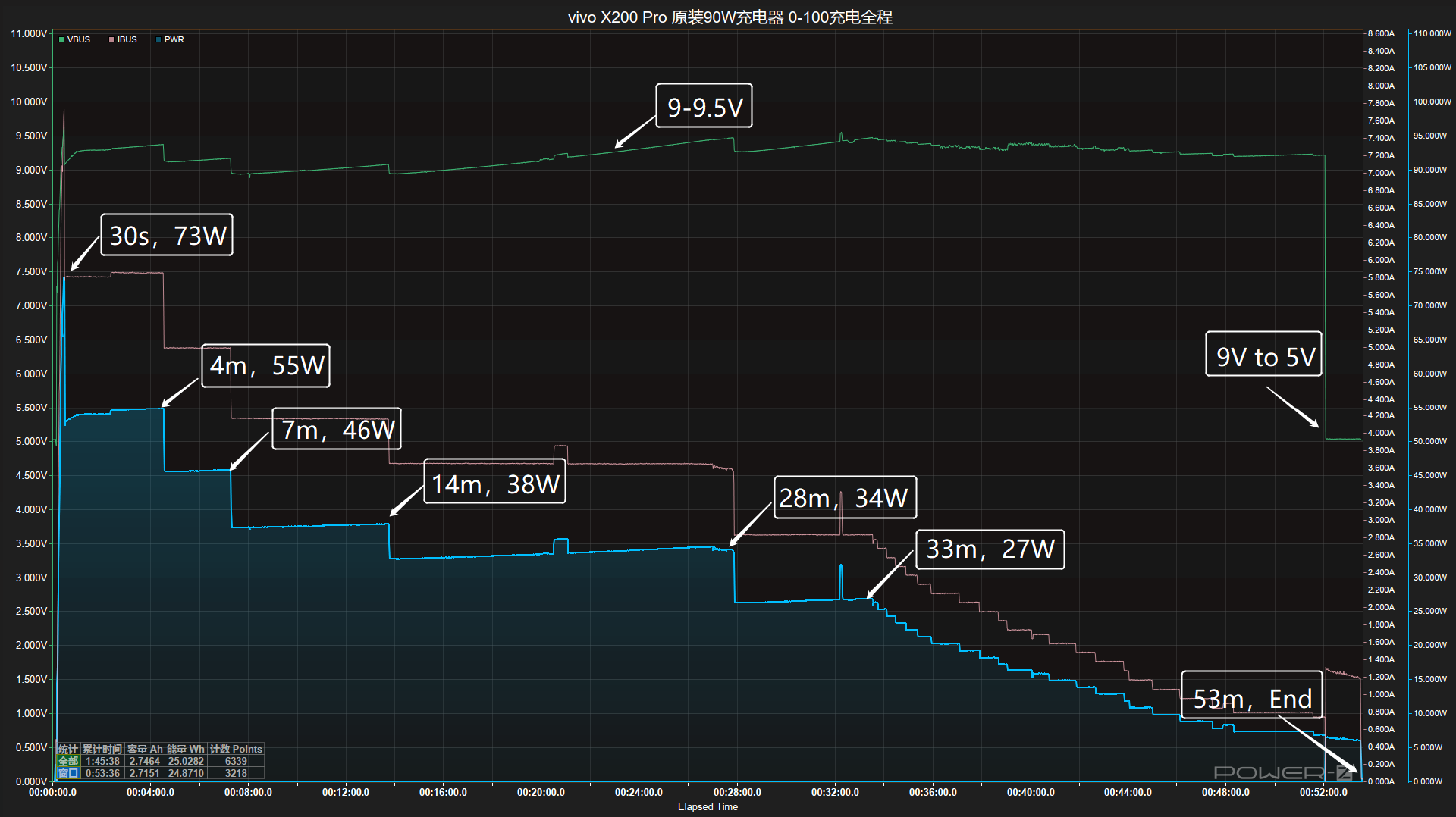The width and height of the screenshot is (1456, 817).
Task: Click the 4.000A current axis label
Action: (x=1381, y=433)
